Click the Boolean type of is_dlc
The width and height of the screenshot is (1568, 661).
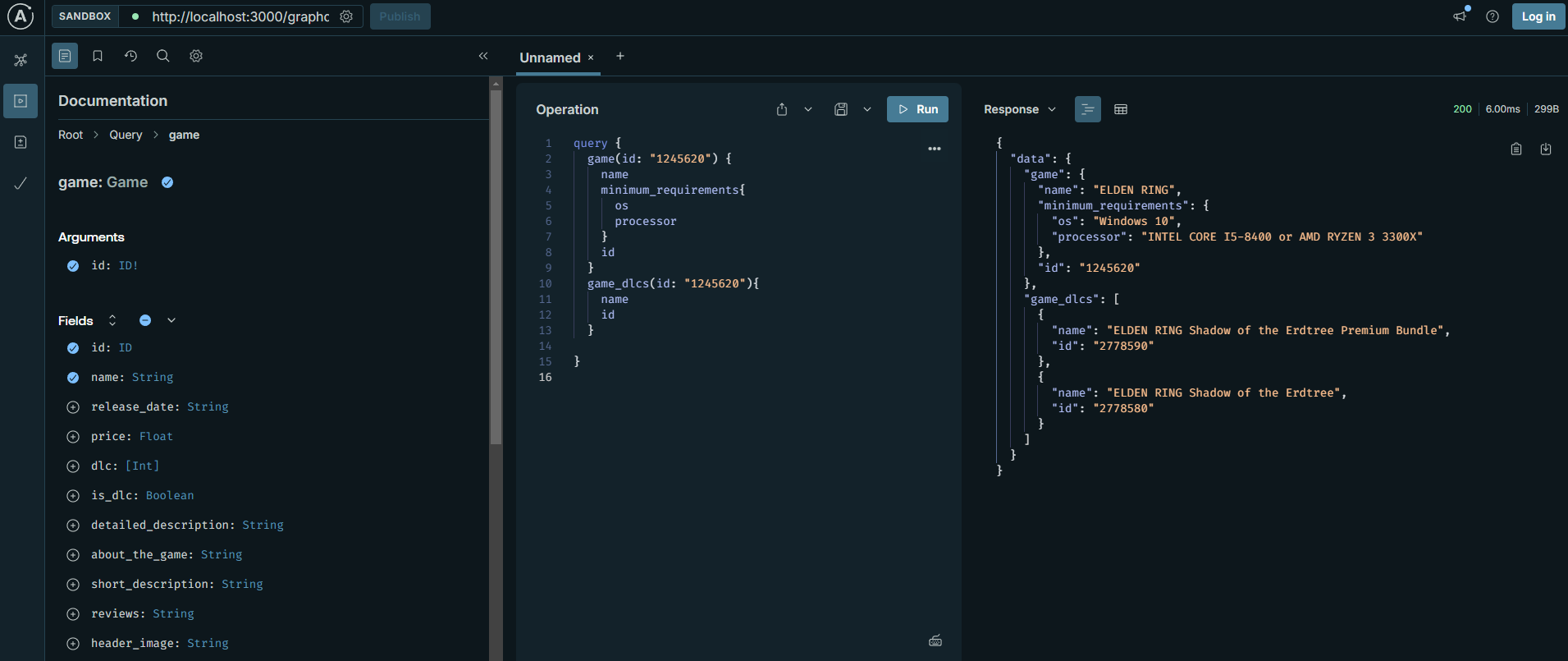click(170, 496)
